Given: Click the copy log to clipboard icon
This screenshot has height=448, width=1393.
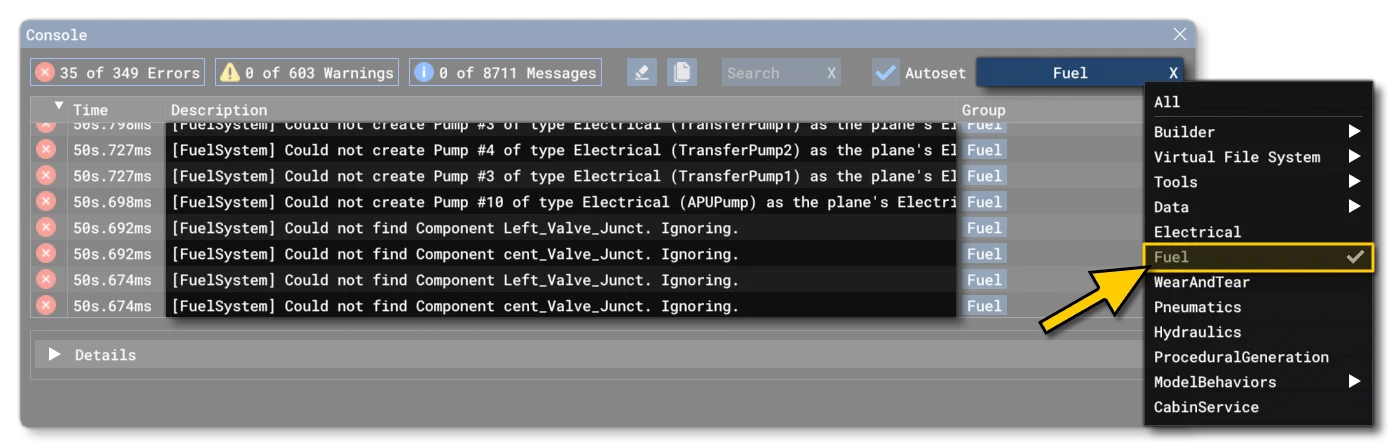Looking at the screenshot, I should pos(682,72).
